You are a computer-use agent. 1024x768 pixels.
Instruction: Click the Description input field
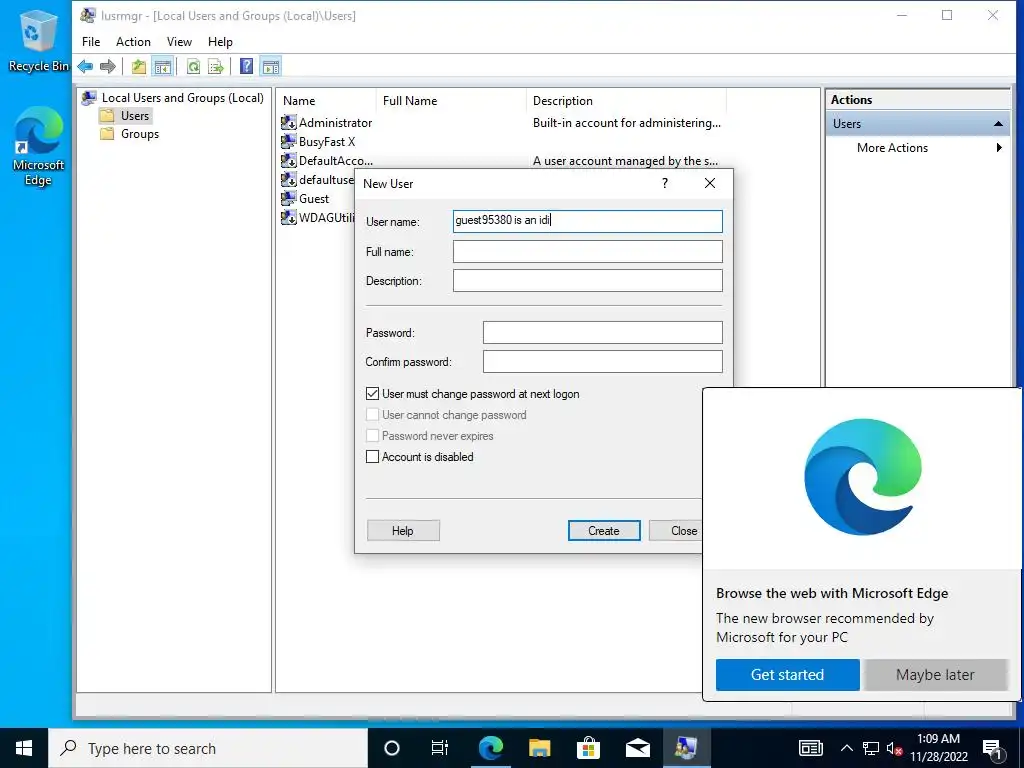(588, 281)
